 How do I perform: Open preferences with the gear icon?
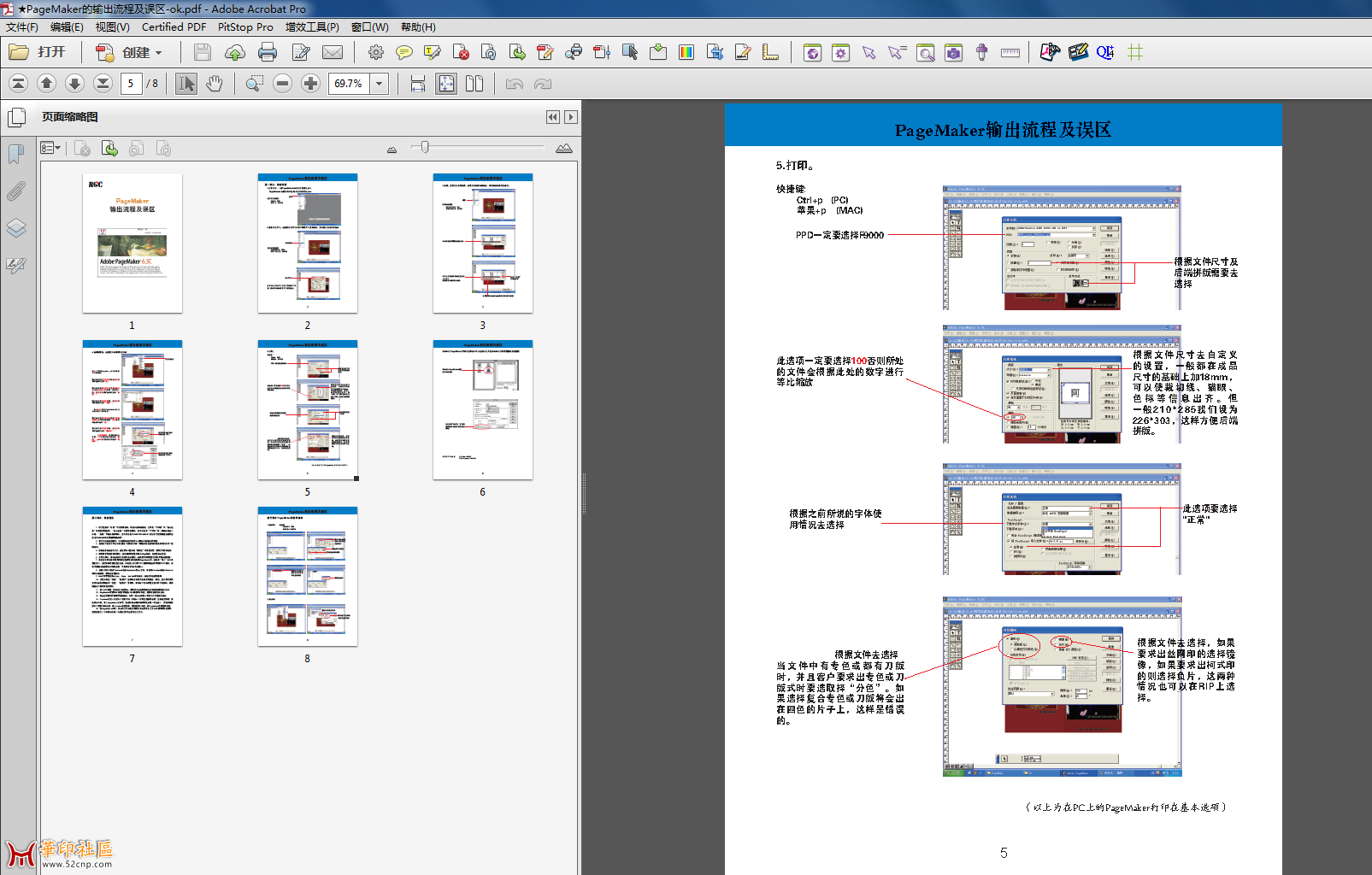click(376, 52)
